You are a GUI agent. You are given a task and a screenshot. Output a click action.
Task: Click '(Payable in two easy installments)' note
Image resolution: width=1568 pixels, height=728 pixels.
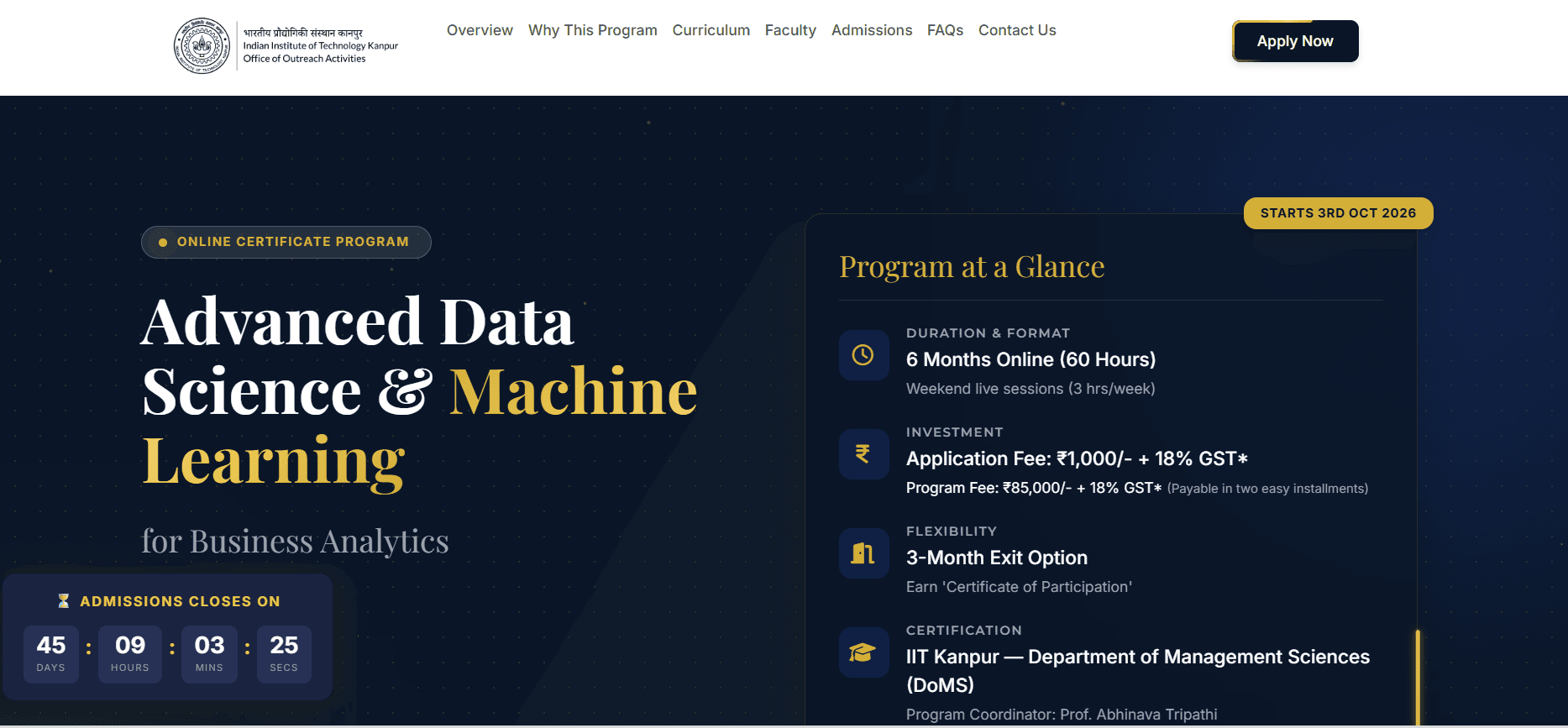coord(1267,489)
